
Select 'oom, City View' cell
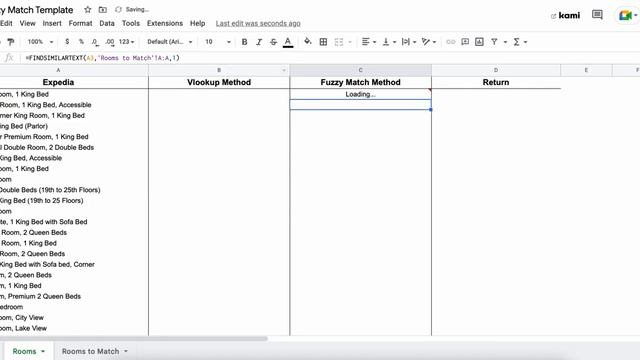[x=74, y=318]
